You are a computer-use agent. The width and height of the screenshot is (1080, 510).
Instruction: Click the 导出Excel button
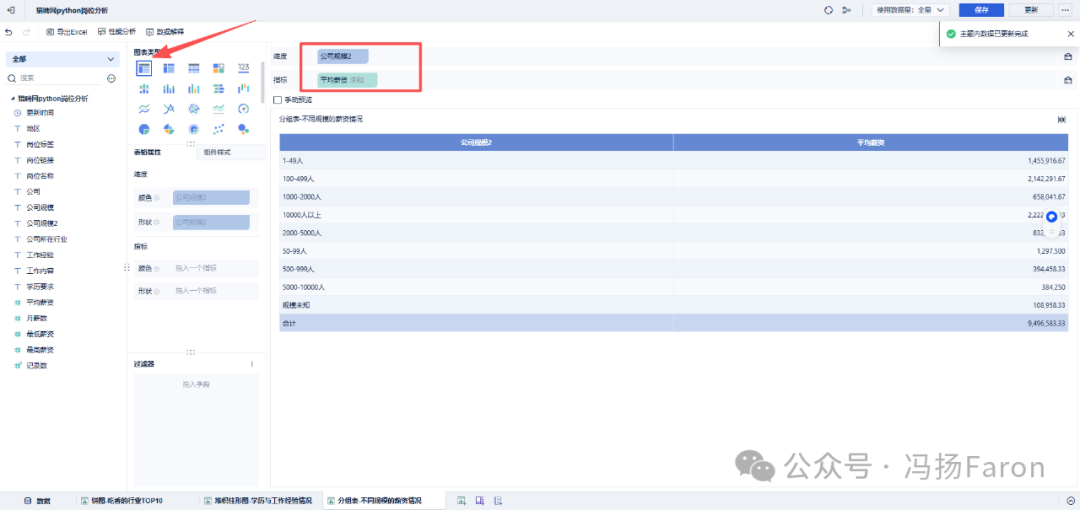[x=67, y=32]
